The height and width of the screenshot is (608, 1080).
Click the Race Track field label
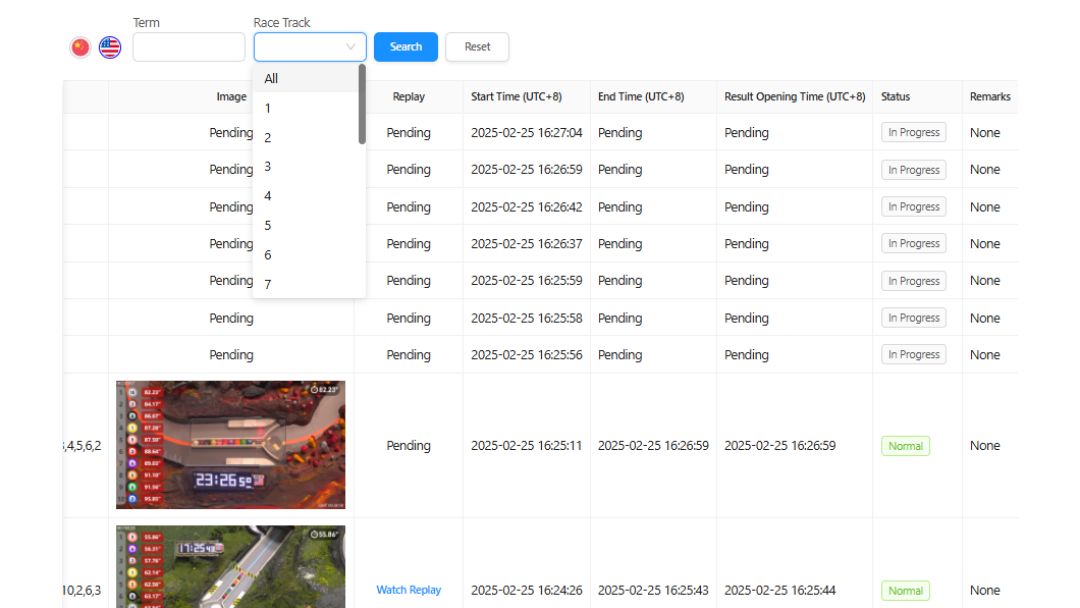click(x=282, y=23)
